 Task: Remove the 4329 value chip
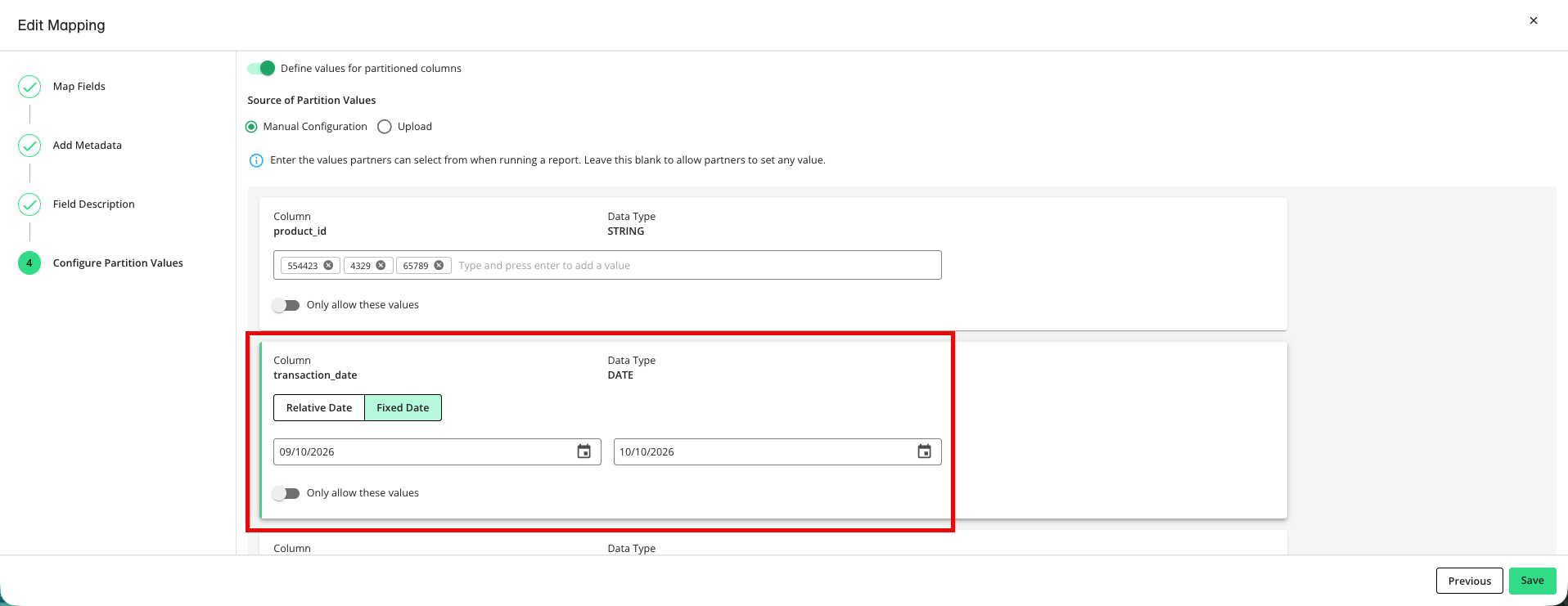pos(381,266)
